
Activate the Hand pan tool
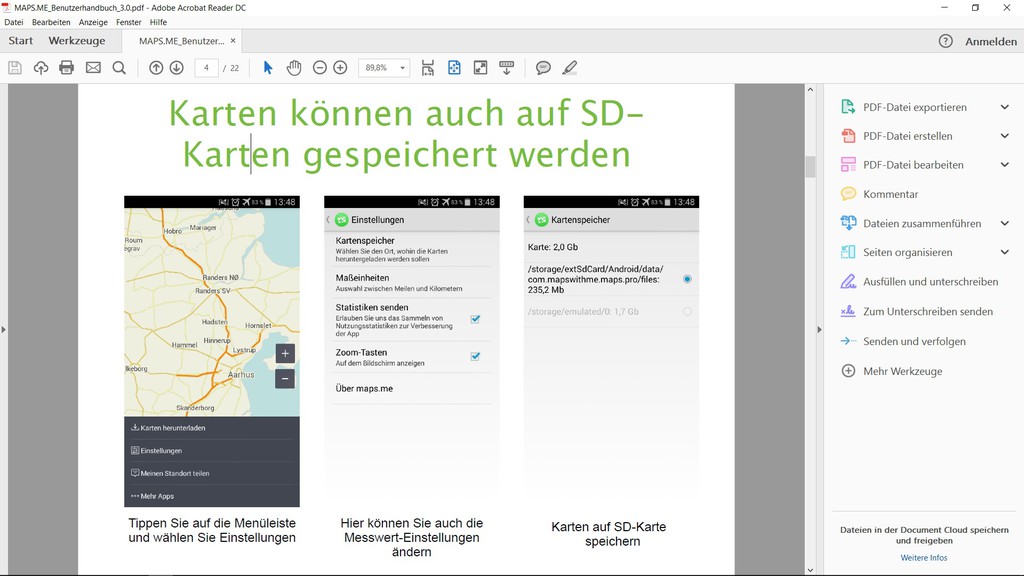(x=294, y=67)
